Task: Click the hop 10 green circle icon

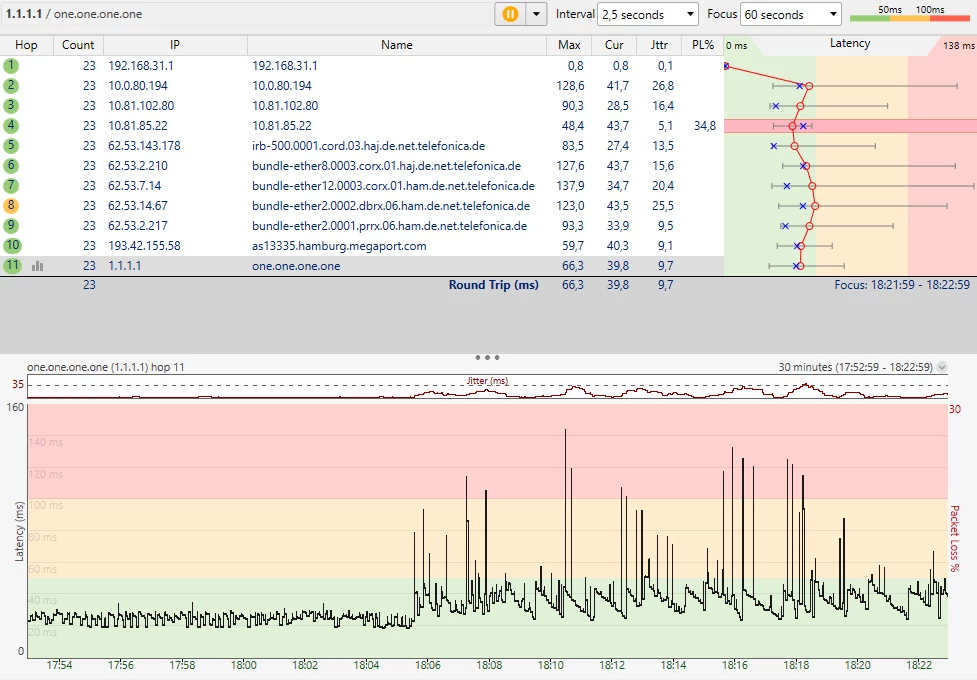Action: tap(11, 246)
